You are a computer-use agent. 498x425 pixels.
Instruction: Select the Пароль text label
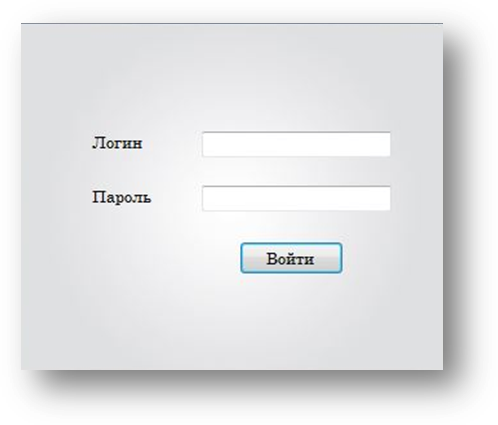tap(121, 197)
